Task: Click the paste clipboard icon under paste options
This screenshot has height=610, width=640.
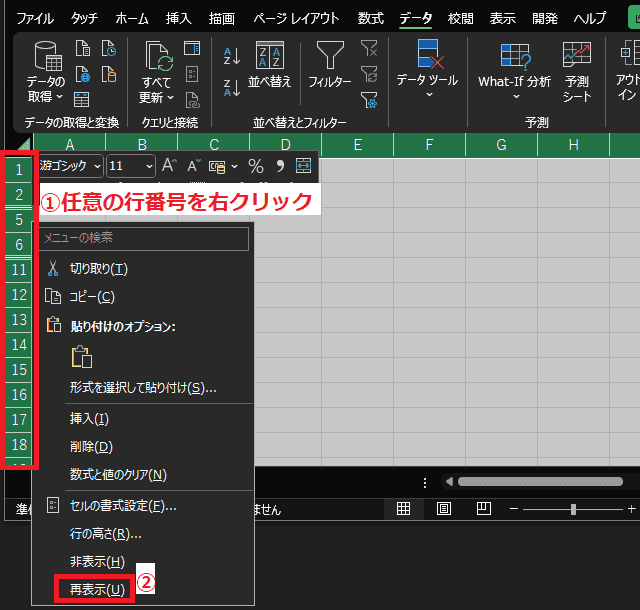Action: pyautogui.click(x=81, y=357)
